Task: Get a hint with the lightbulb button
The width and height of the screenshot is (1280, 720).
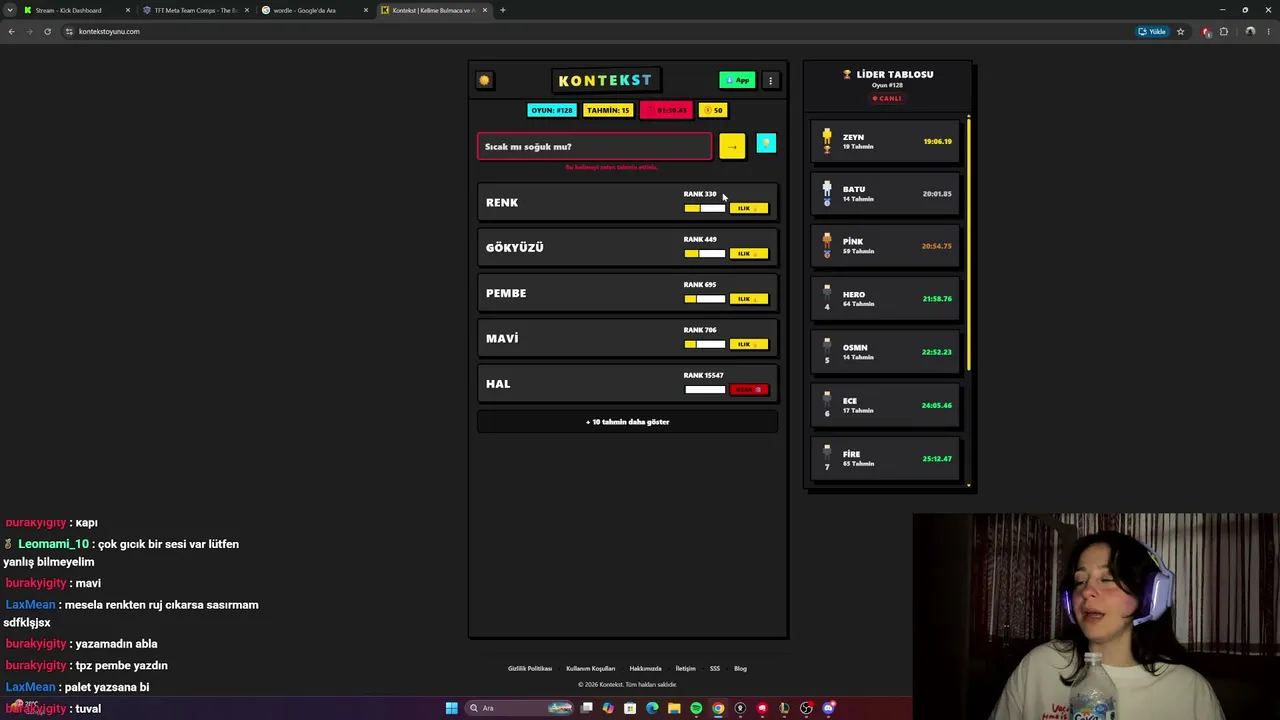Action: (x=766, y=144)
